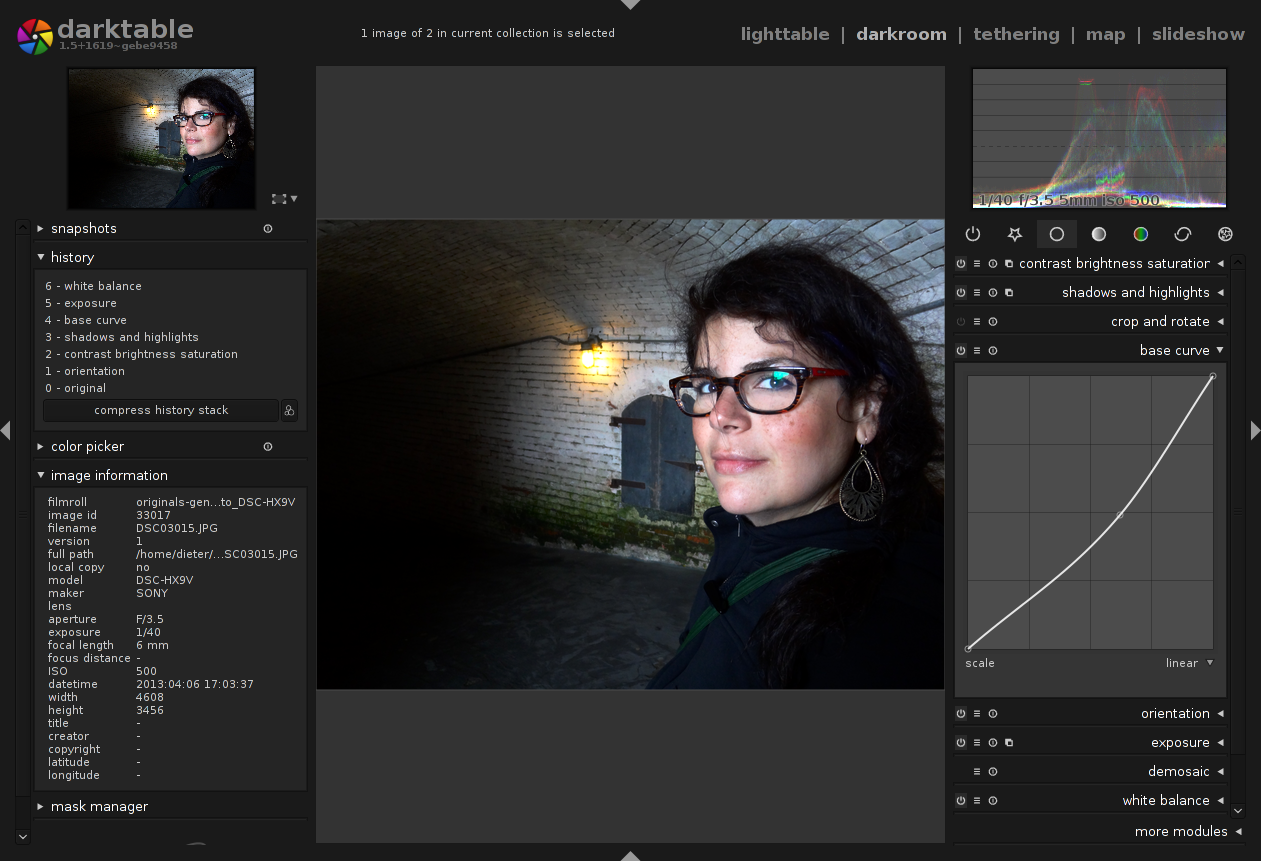Expand the mask manager panel
Viewport: 1261px width, 861px height.
[x=99, y=806]
